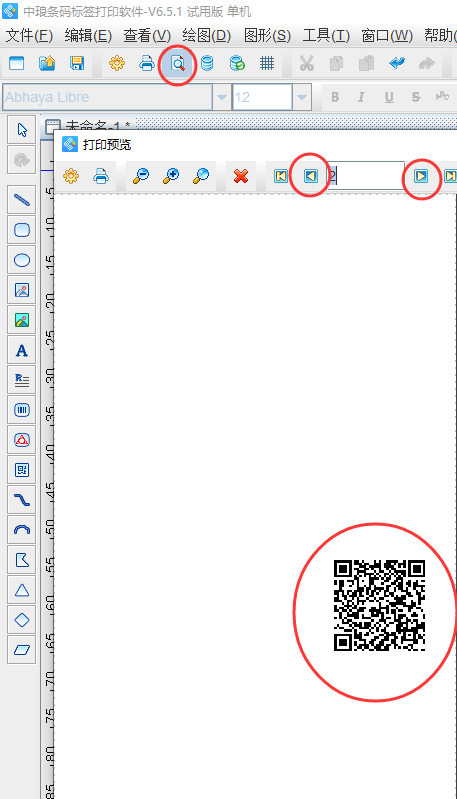Click the Paste clipboard icon
The width and height of the screenshot is (457, 799).
(366, 64)
